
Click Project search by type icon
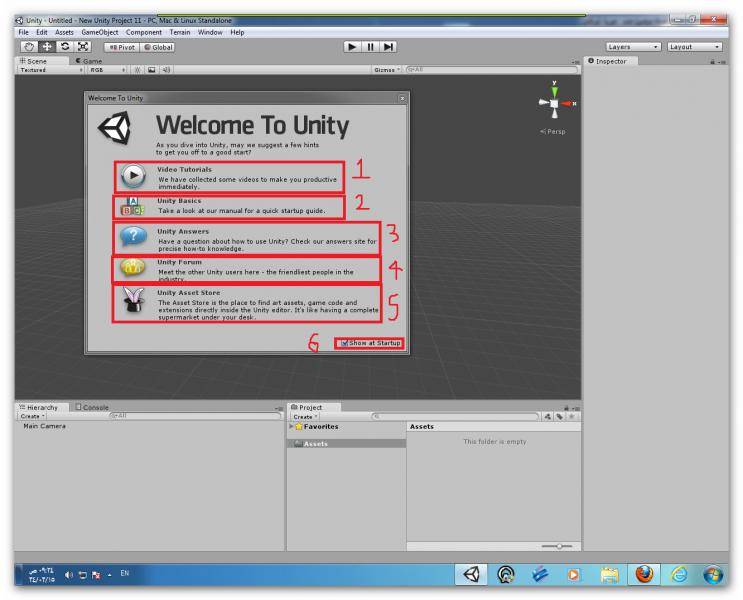click(x=548, y=417)
